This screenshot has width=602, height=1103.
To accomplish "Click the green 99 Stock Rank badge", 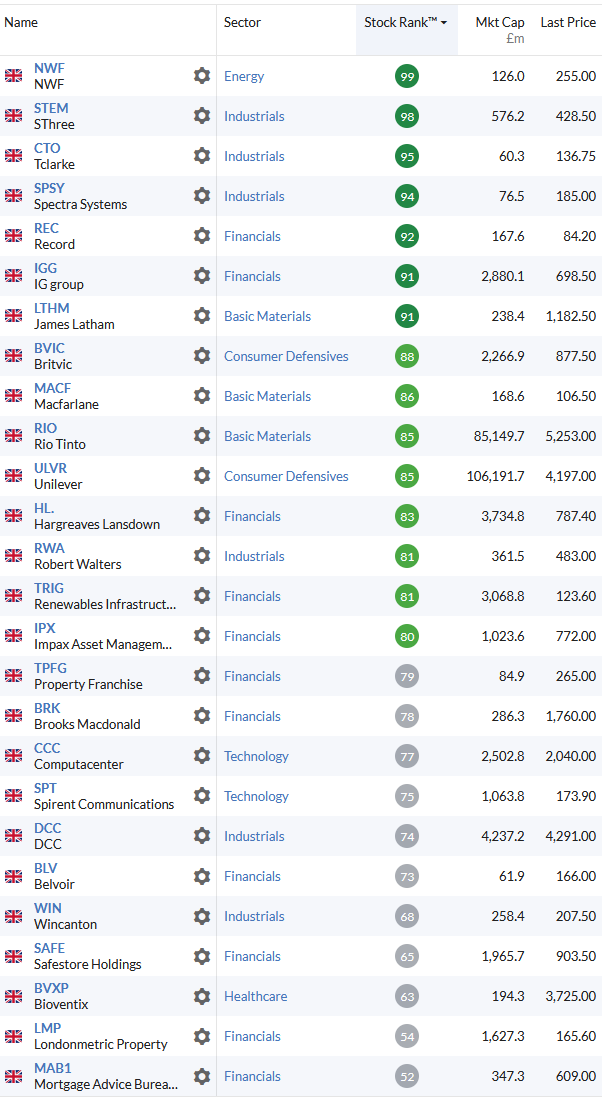I will pos(407,76).
